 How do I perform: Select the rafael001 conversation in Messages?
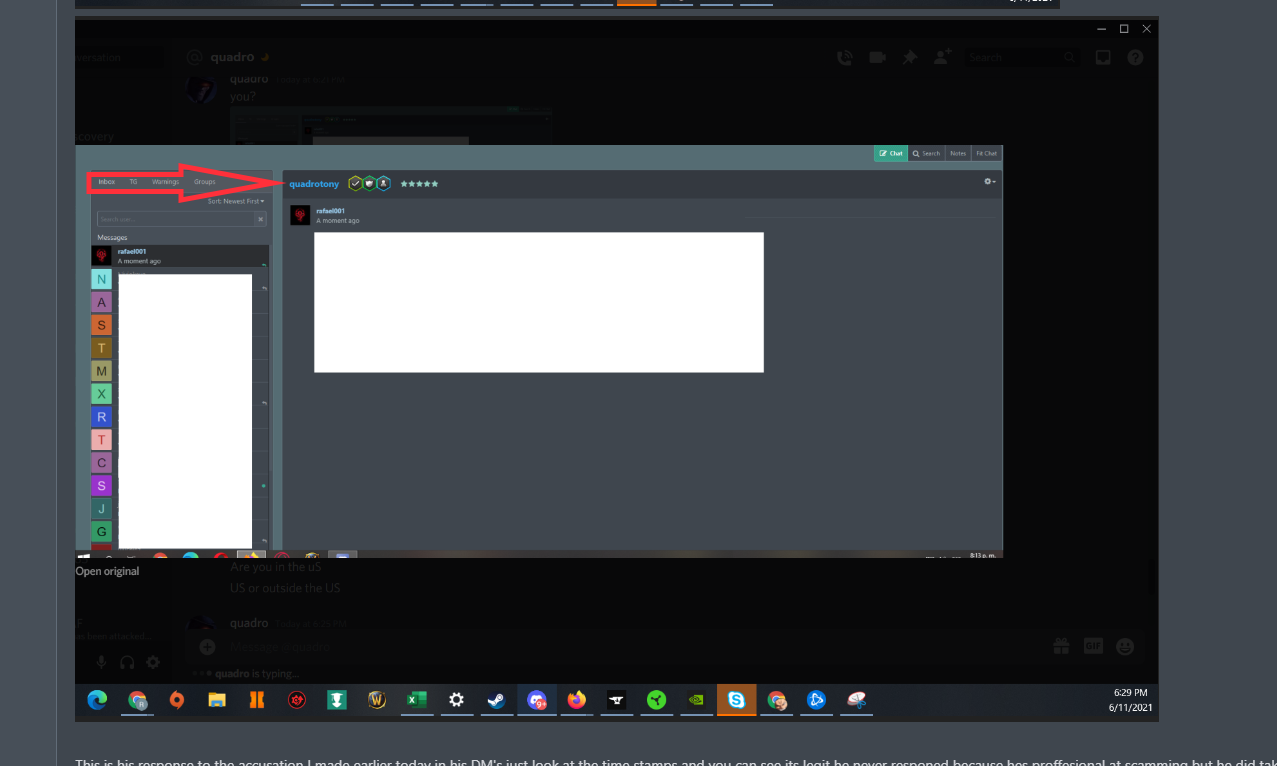click(180, 256)
